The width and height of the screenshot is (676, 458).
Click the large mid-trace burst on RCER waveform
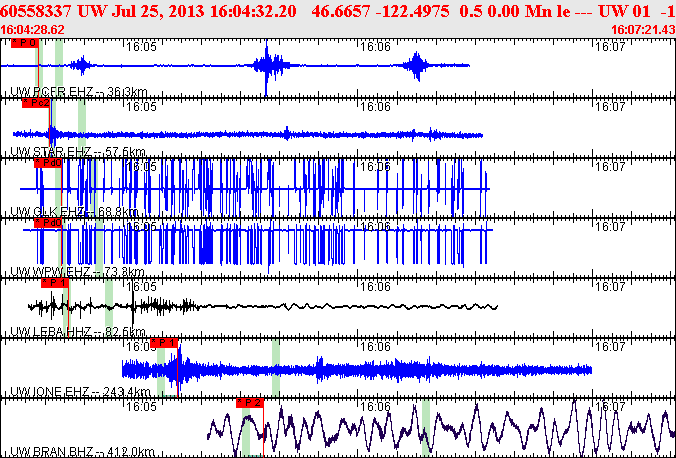click(267, 67)
